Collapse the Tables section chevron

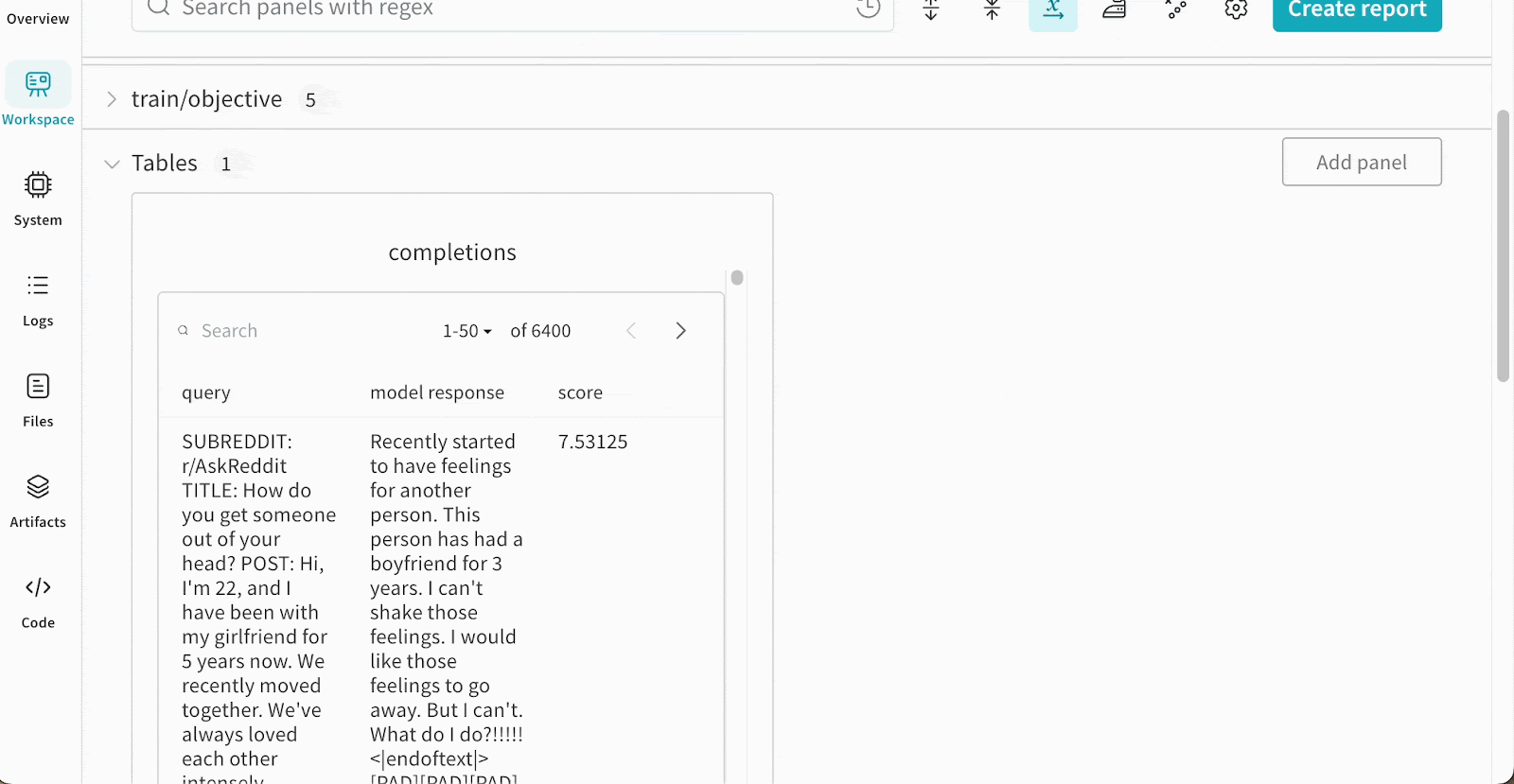point(111,163)
